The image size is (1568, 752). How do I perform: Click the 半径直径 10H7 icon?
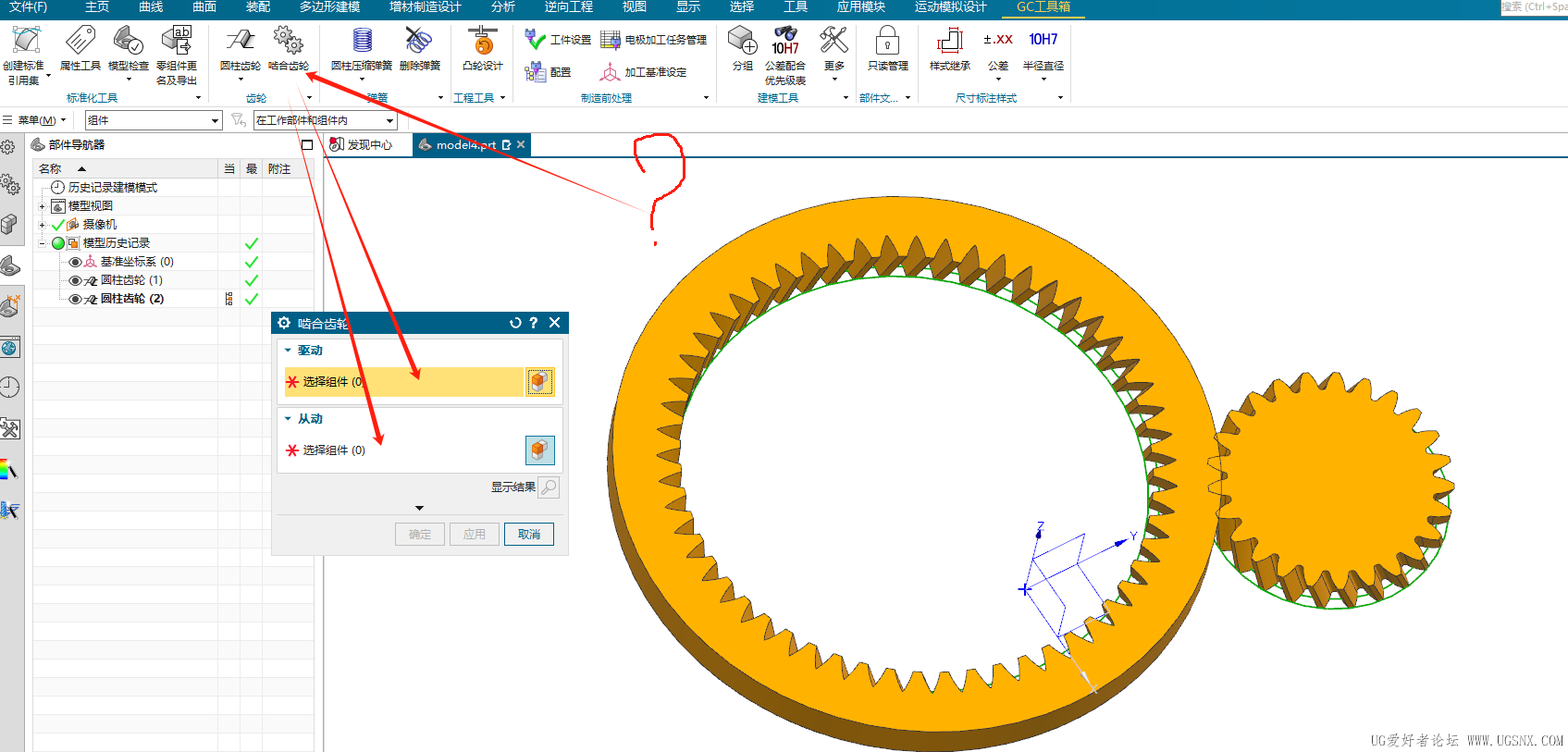pyautogui.click(x=1043, y=40)
